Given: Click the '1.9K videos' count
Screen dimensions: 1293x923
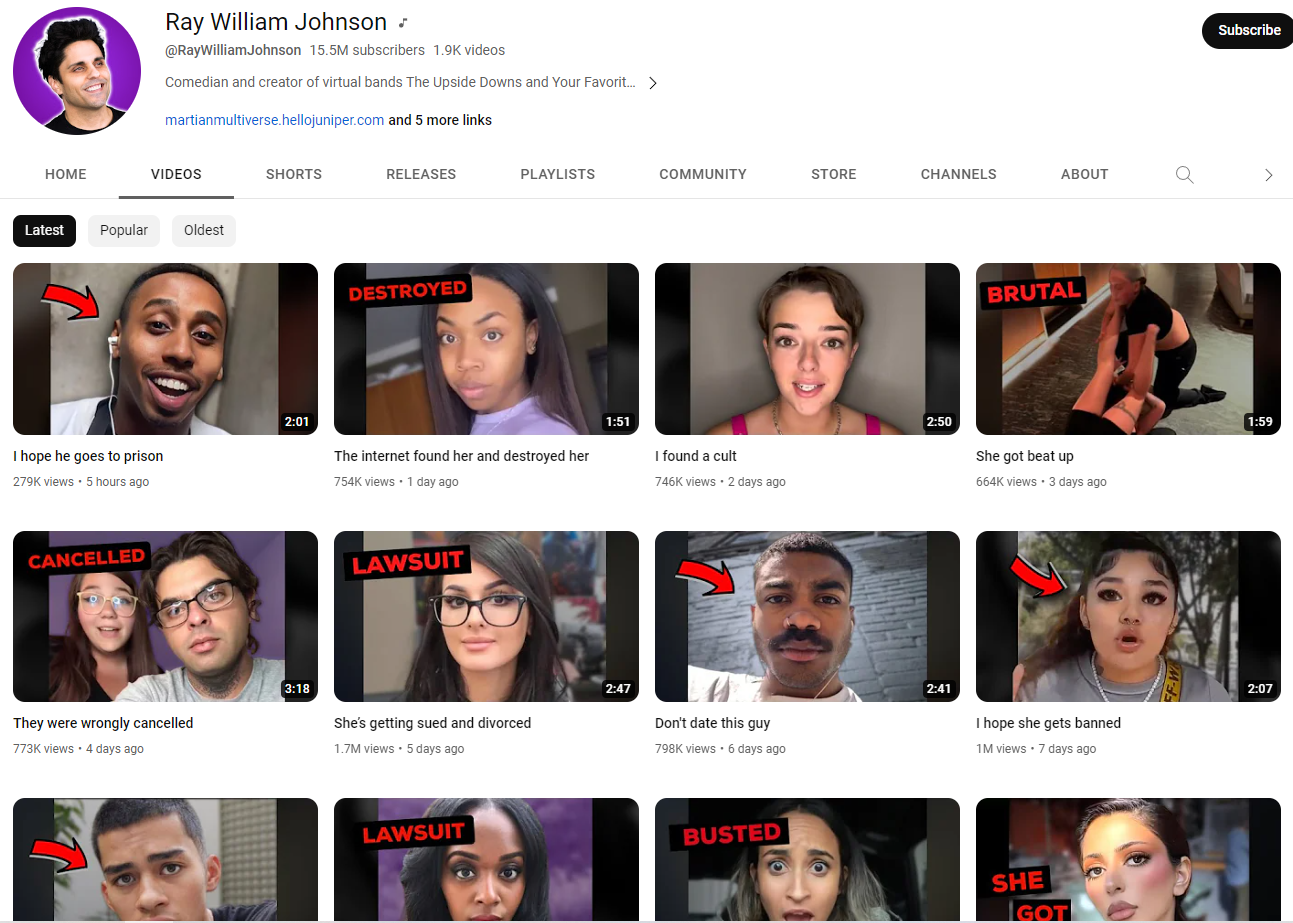Looking at the screenshot, I should tap(469, 50).
